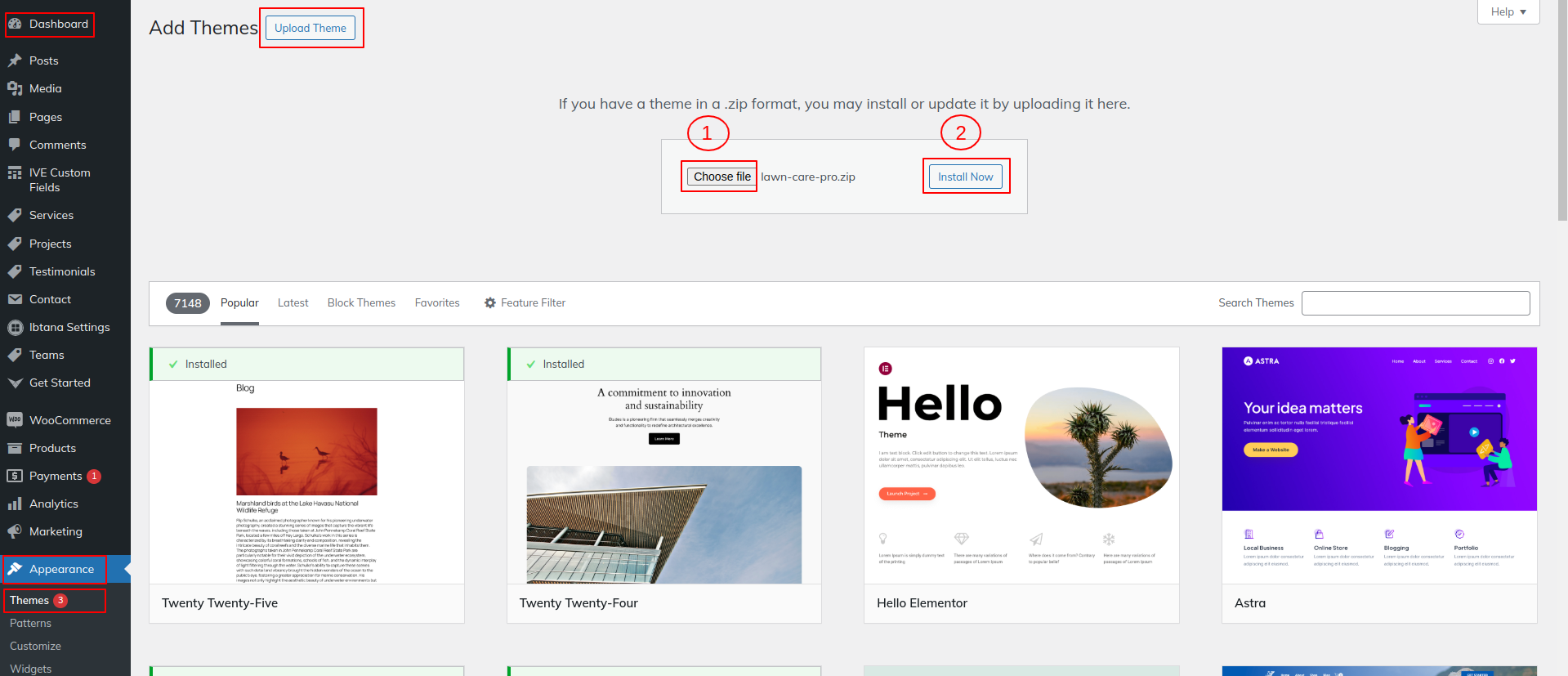This screenshot has height=676, width=1568.
Task: Click the Feature Filter gear icon
Action: tap(490, 302)
